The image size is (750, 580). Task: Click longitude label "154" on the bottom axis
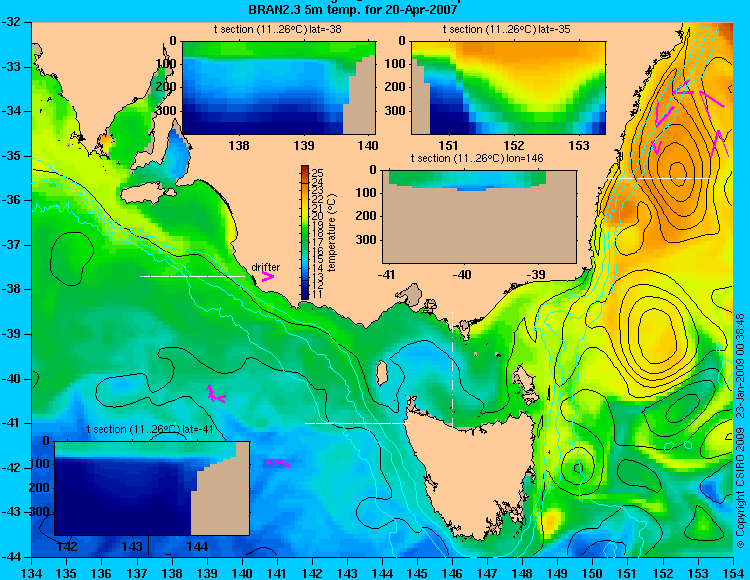[x=733, y=573]
